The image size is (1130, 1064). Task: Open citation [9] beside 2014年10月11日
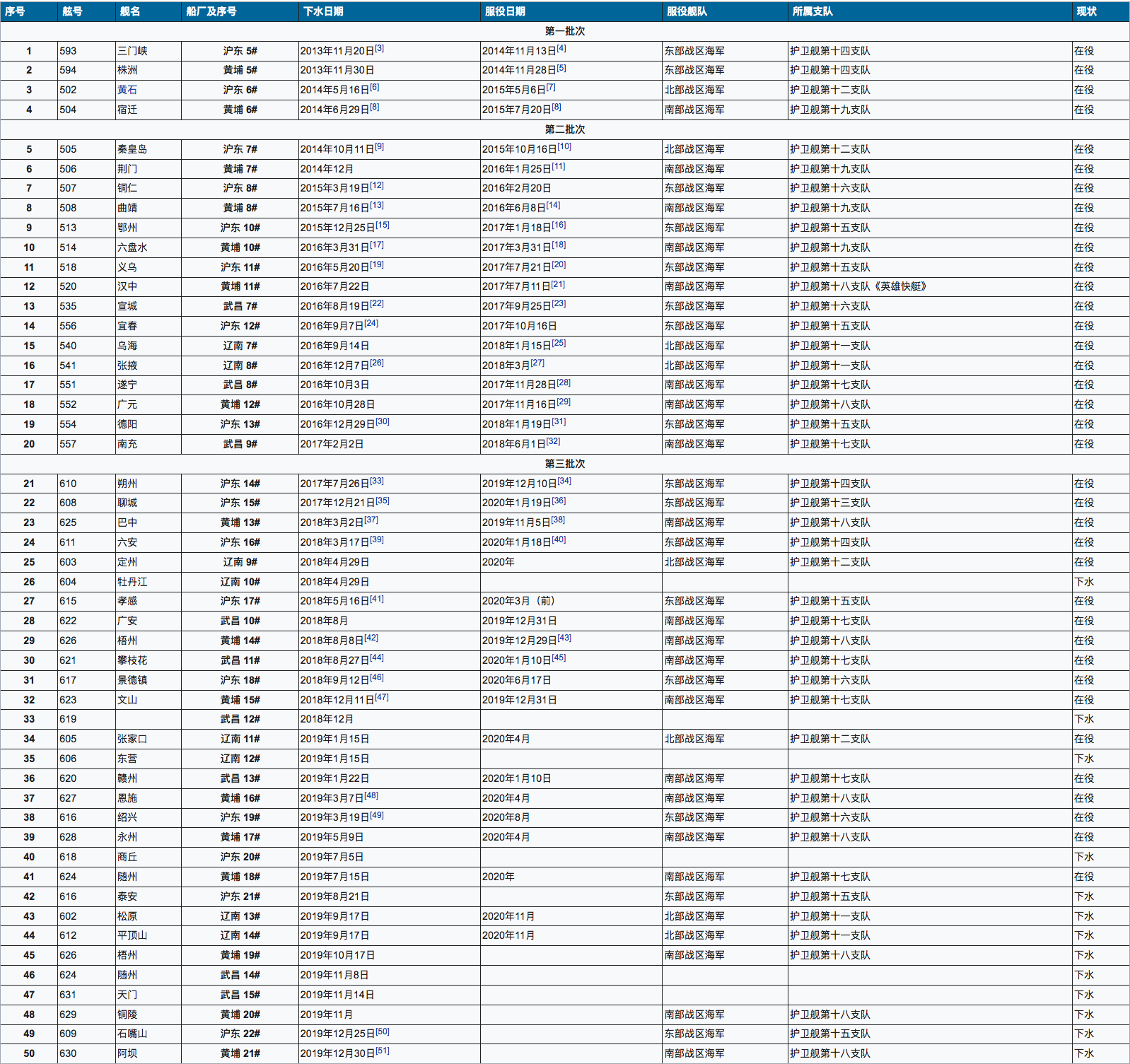tap(379, 147)
